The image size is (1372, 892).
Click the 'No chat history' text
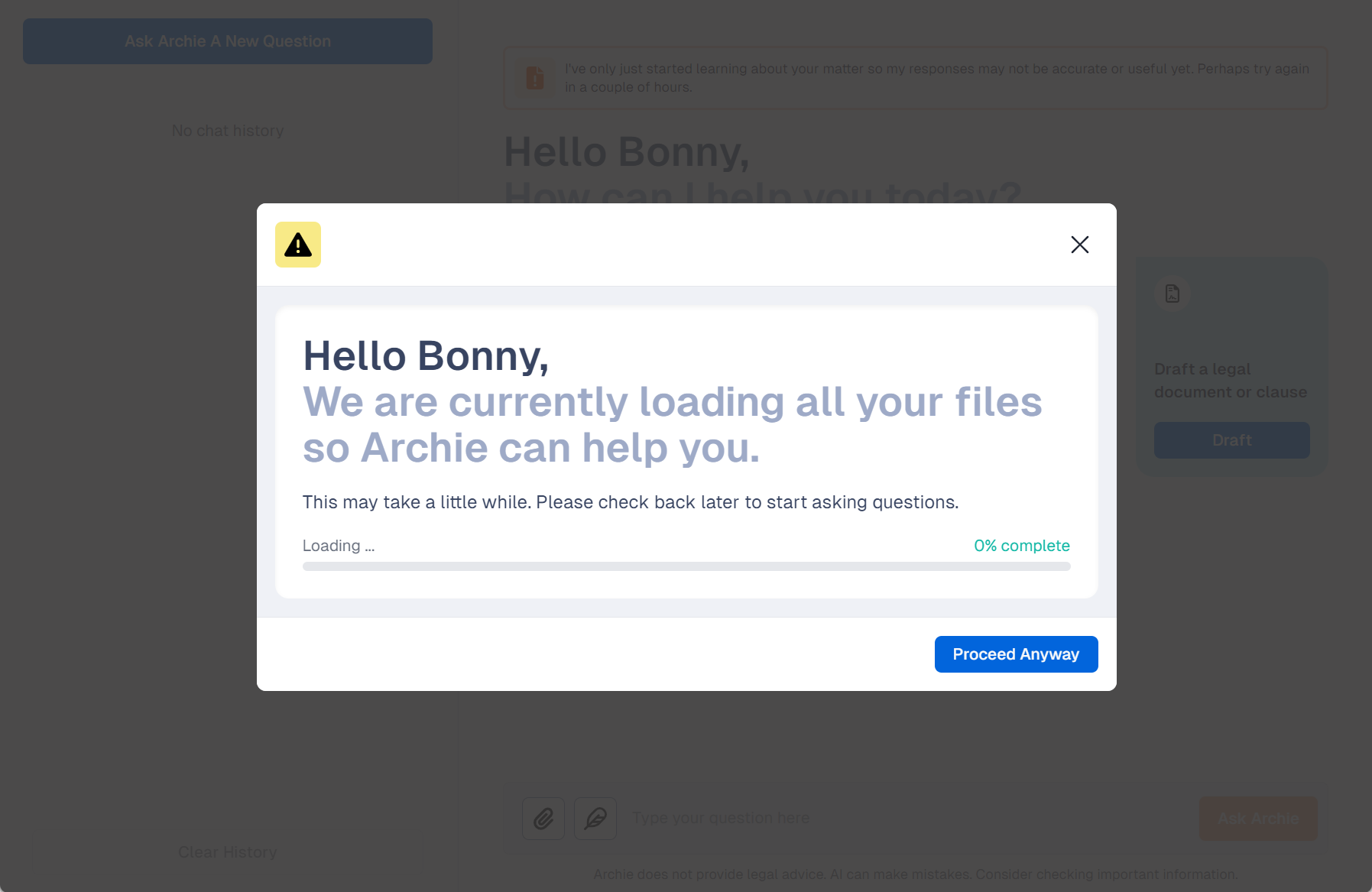click(228, 131)
